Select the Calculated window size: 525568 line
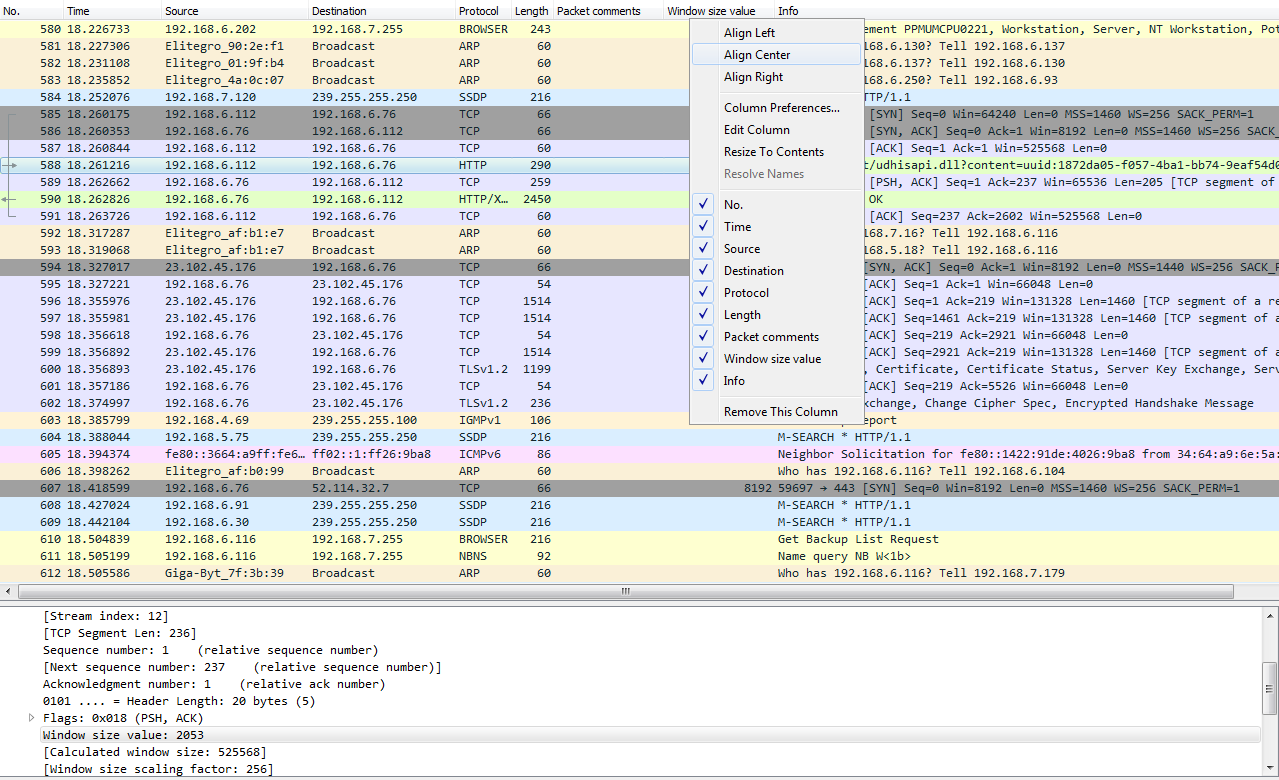 coord(155,752)
